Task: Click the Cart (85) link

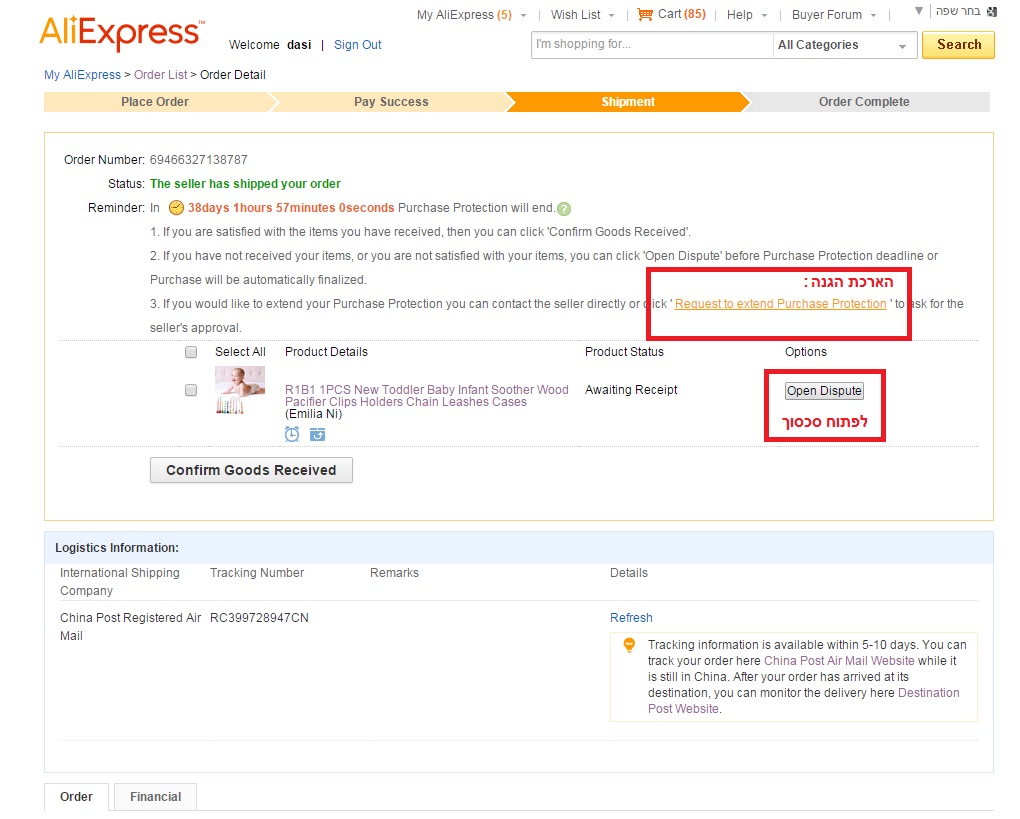Action: (x=681, y=14)
